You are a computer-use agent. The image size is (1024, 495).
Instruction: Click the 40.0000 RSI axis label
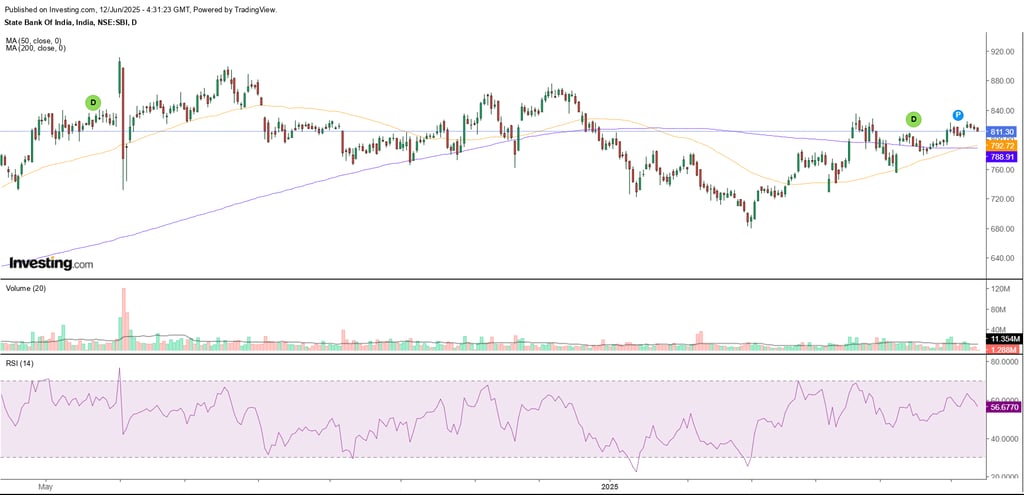[x=1003, y=438]
